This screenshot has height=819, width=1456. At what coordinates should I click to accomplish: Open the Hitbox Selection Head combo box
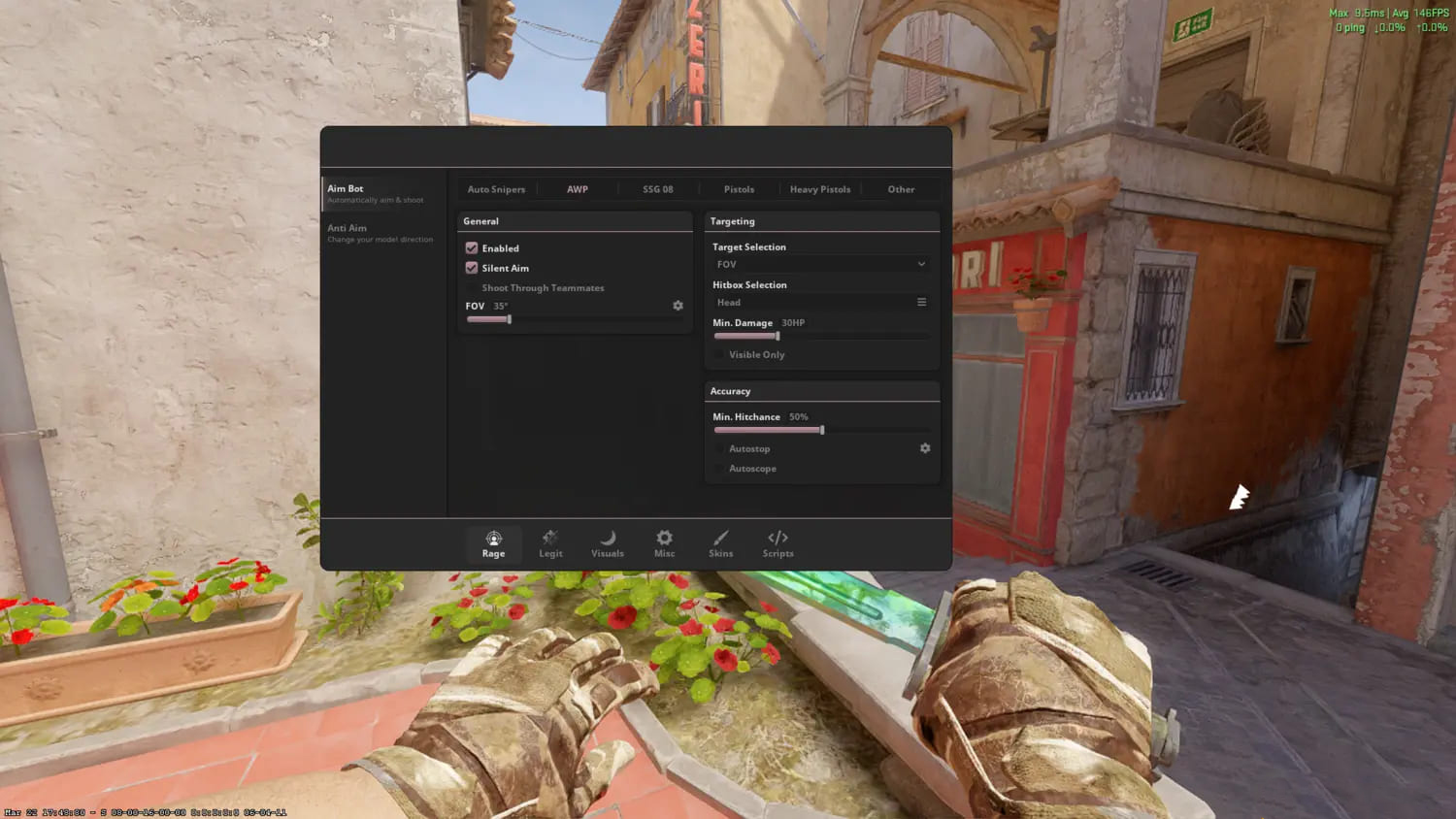tap(821, 302)
